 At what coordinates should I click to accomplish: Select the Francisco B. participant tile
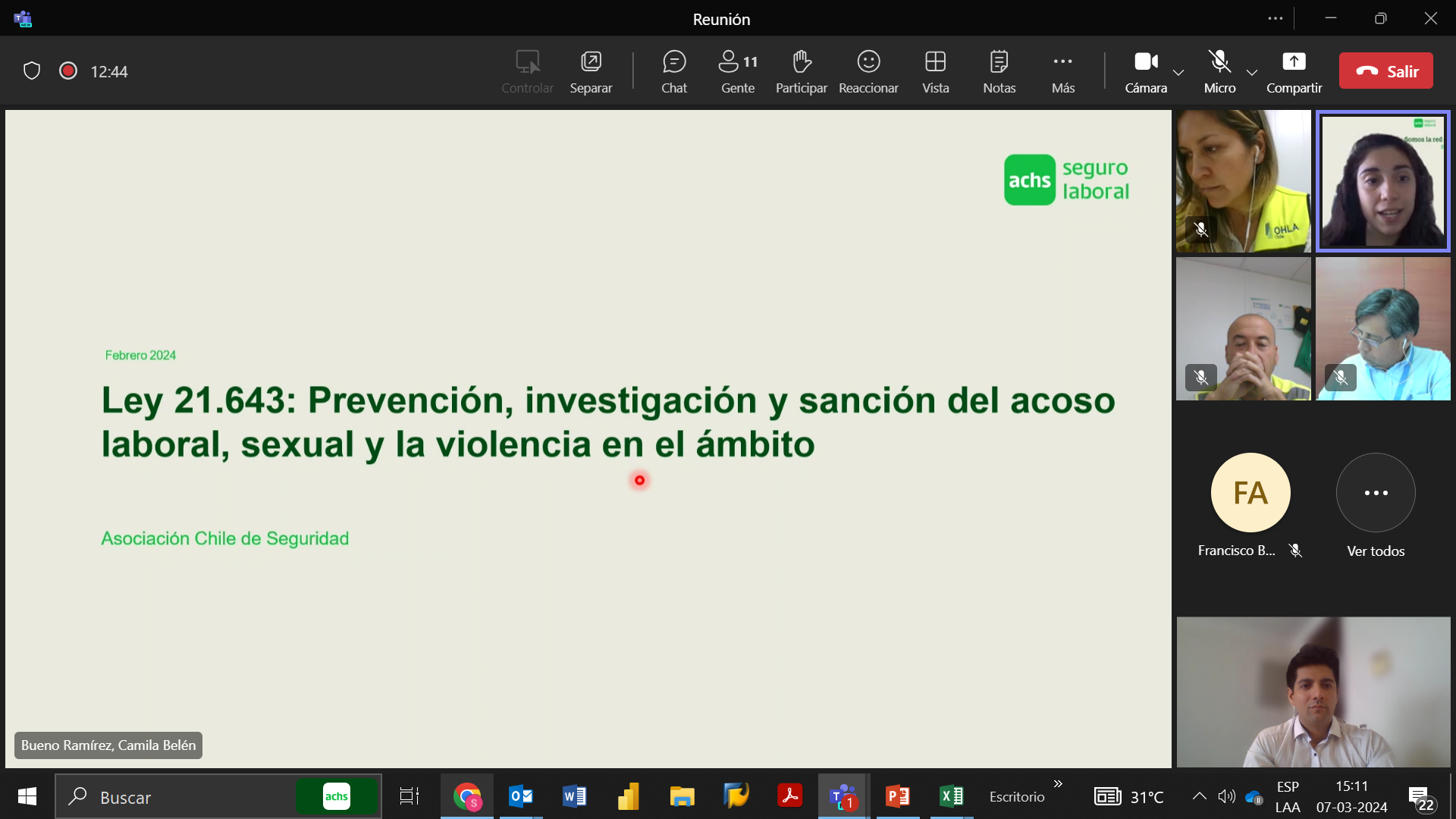(1250, 493)
